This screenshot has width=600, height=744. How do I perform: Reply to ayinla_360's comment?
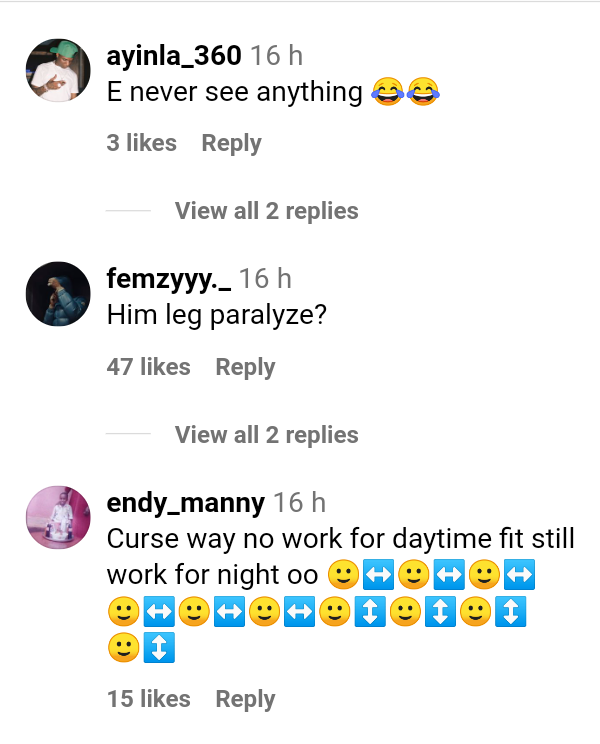click(231, 143)
